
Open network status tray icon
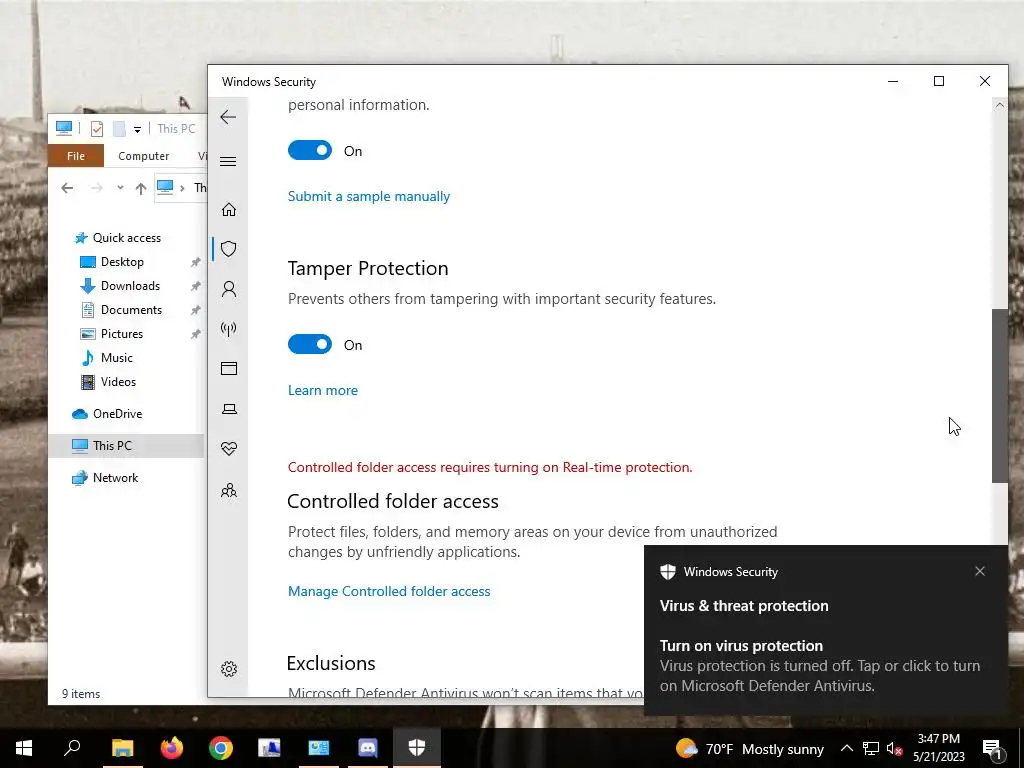click(x=871, y=748)
